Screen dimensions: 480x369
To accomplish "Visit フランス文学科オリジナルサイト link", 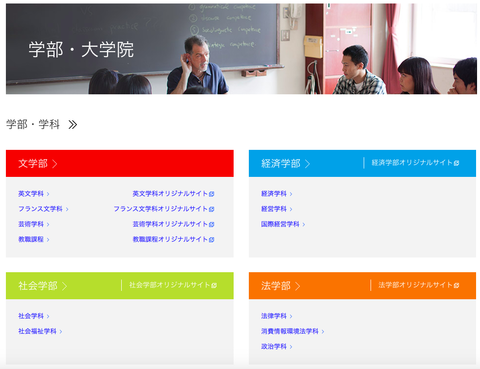I will pos(161,209).
